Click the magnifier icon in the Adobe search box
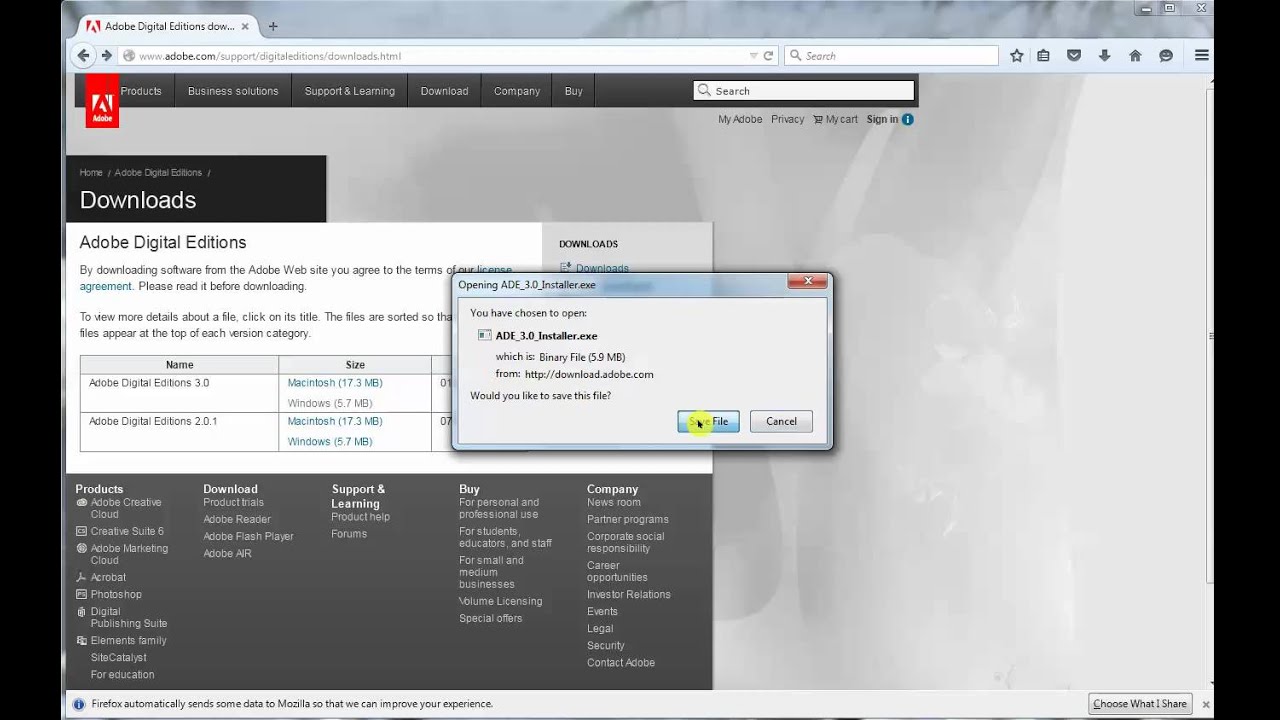 point(704,91)
